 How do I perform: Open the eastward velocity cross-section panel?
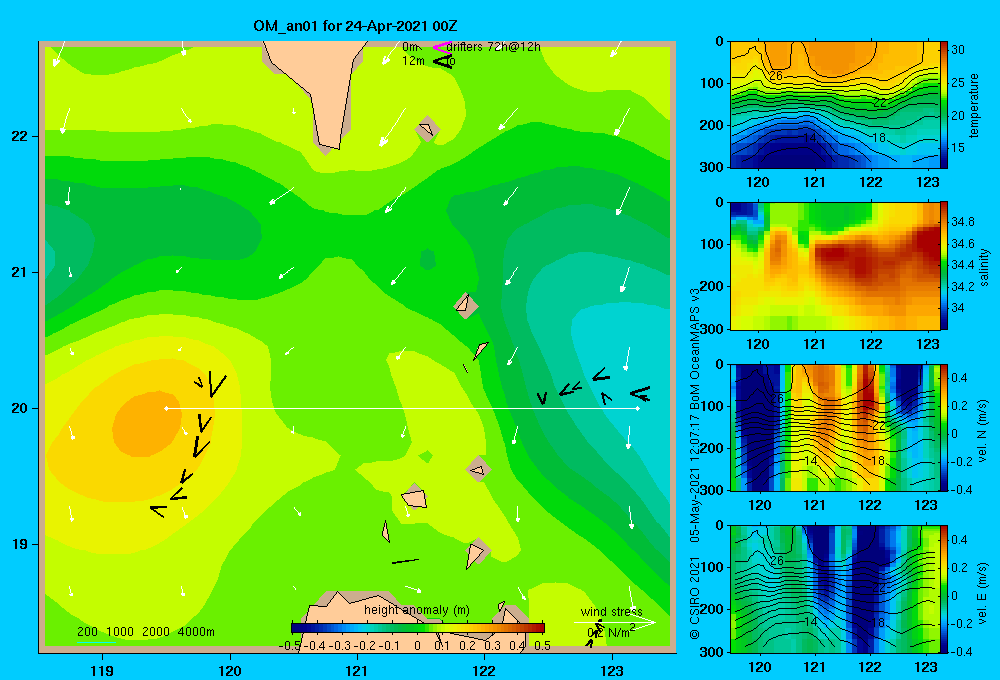[834, 589]
